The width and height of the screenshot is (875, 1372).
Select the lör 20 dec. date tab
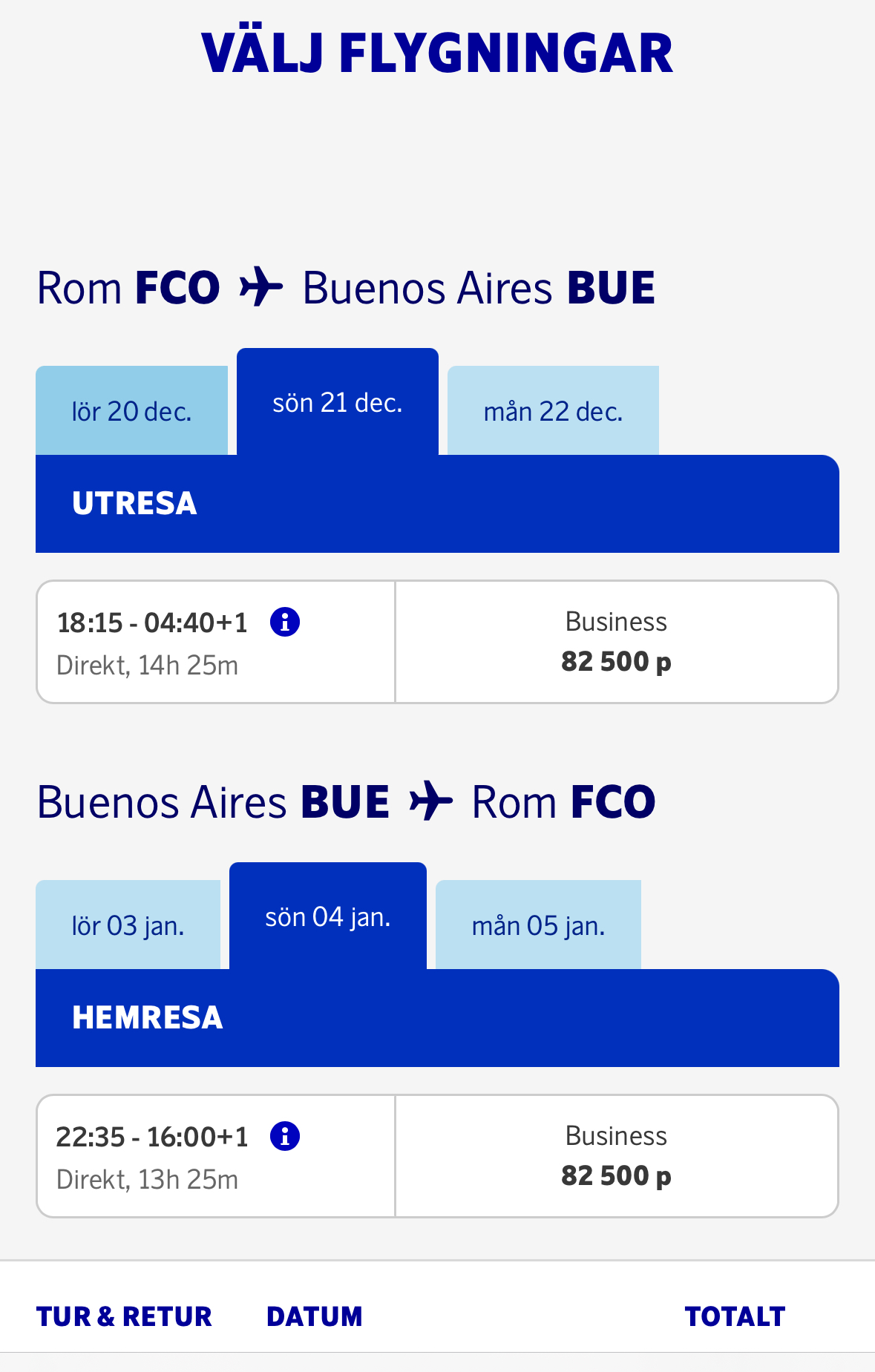pos(131,411)
